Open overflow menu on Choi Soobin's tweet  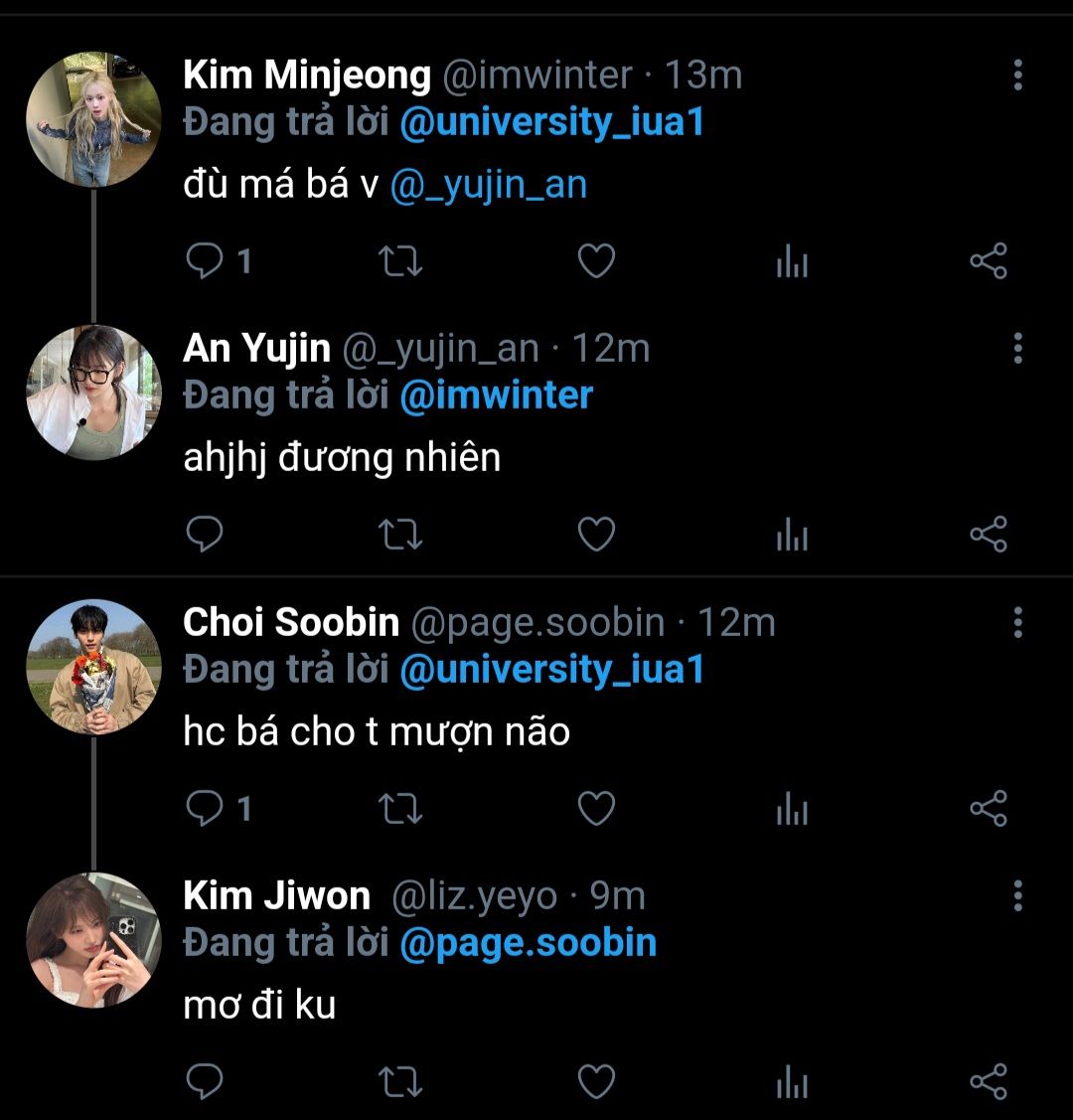(1017, 622)
